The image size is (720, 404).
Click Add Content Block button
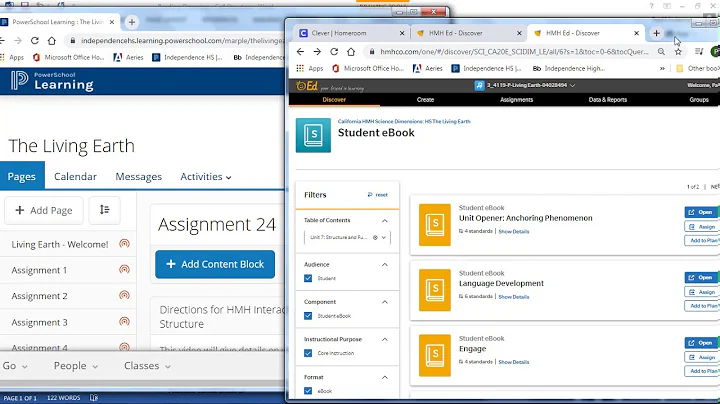pyautogui.click(x=215, y=264)
